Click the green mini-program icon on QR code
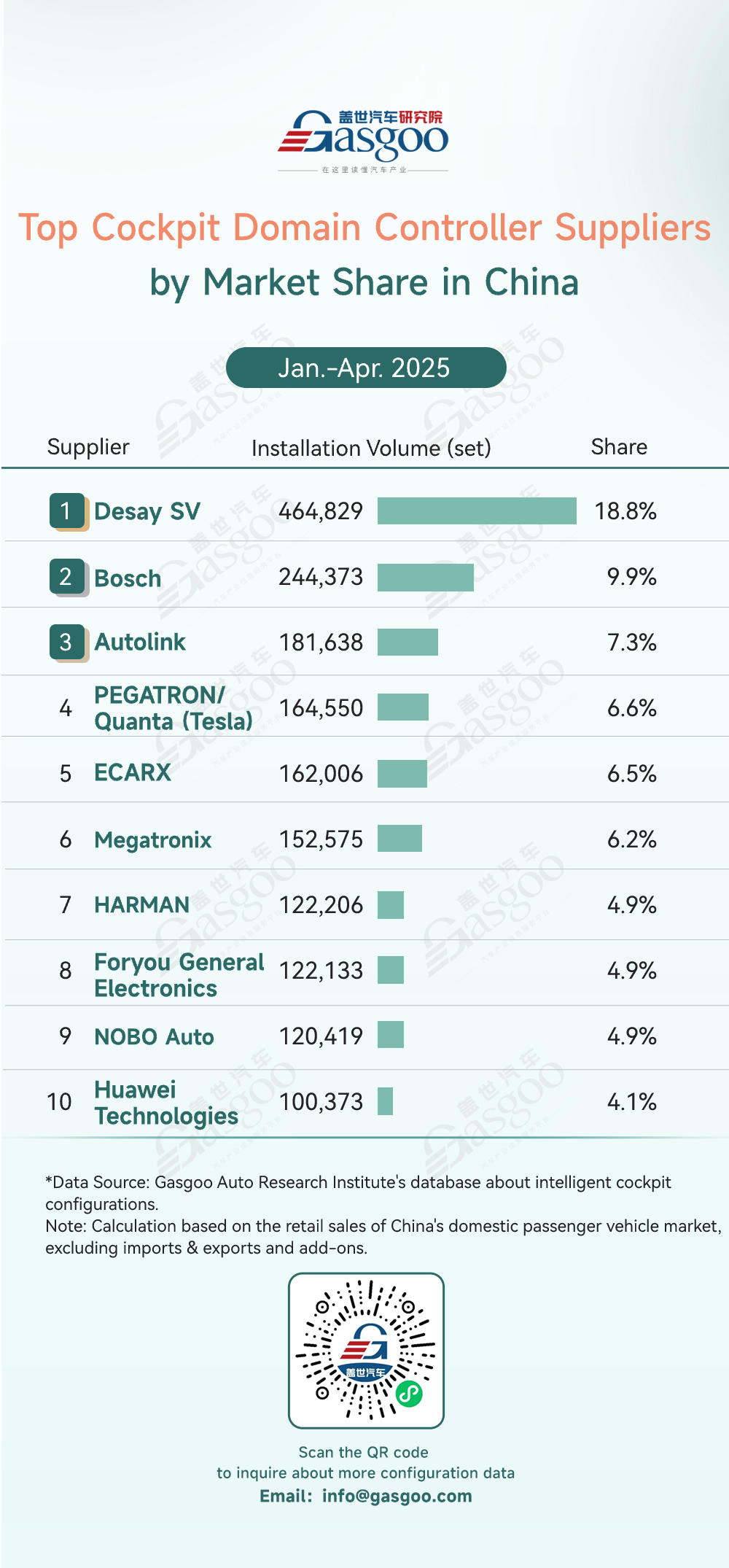This screenshot has height=1568, width=729. (x=409, y=1394)
